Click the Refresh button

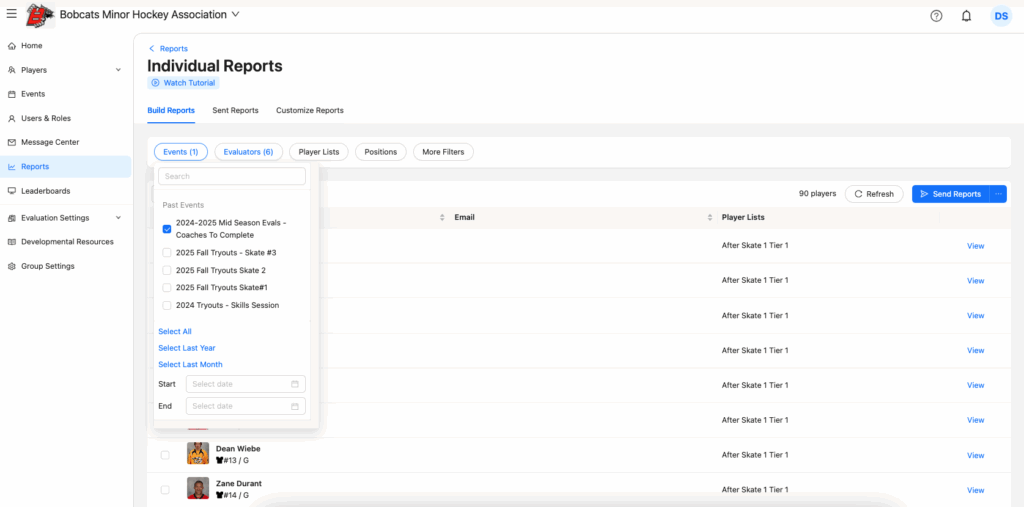[x=874, y=194]
